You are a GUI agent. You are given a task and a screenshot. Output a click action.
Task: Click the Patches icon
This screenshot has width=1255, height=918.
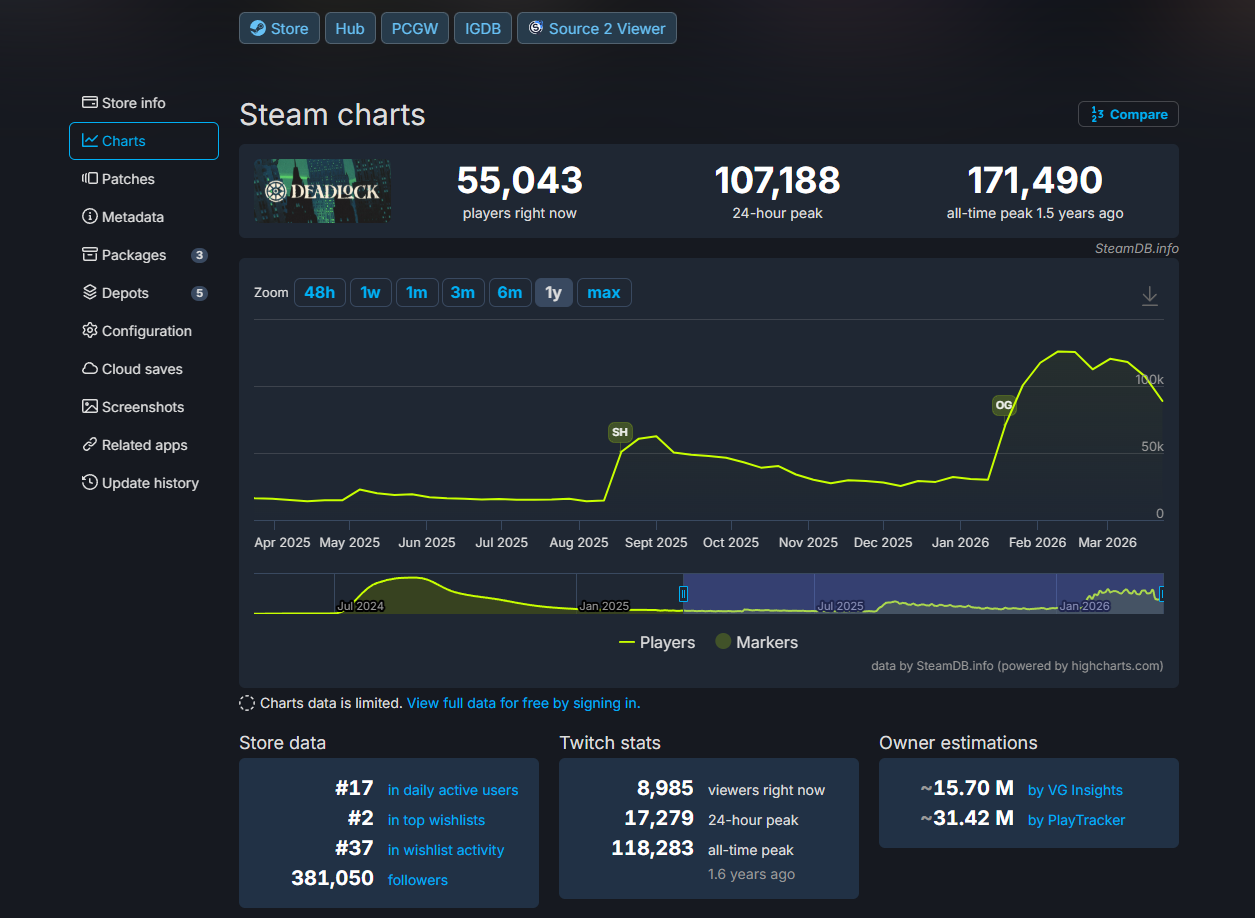pyautogui.click(x=90, y=179)
